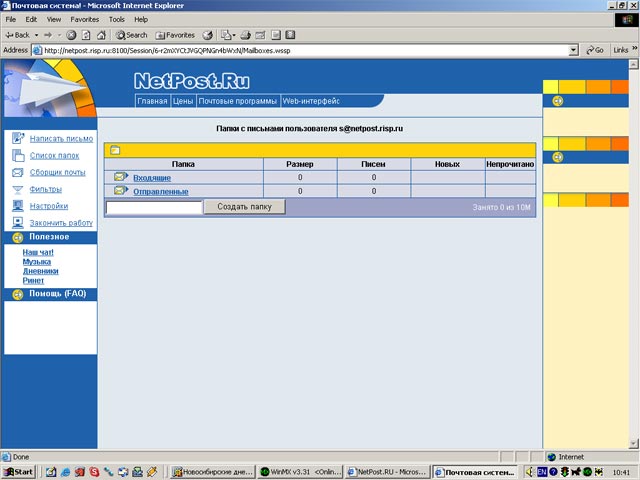Click the Discuss toolbar icon
Viewport: 640px width, 480px height.
[x=276, y=35]
